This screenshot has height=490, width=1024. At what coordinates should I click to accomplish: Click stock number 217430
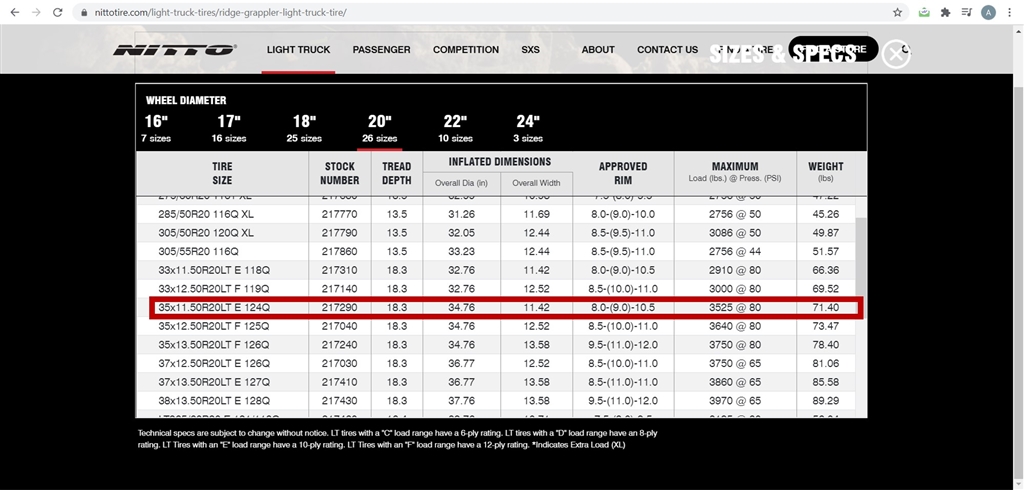pos(340,400)
